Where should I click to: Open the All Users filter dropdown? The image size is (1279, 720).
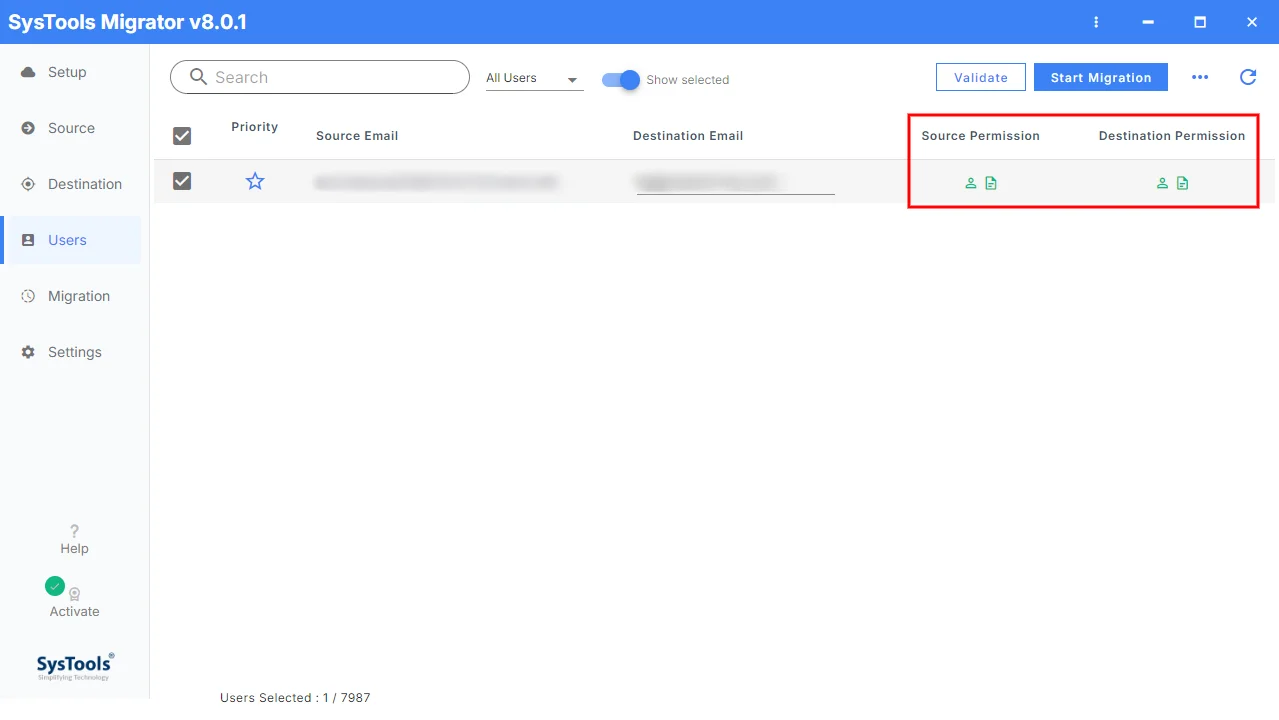pyautogui.click(x=534, y=78)
